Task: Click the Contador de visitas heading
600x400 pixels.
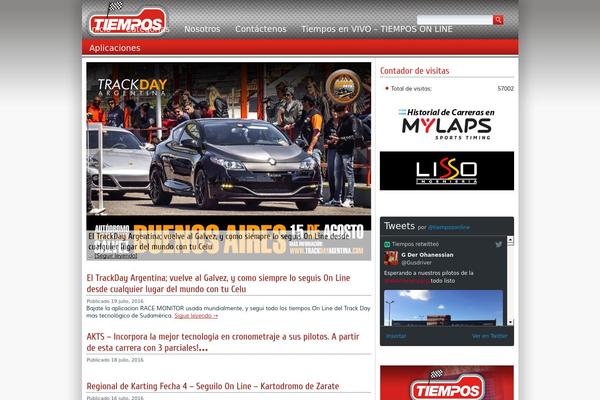Action: [414, 71]
